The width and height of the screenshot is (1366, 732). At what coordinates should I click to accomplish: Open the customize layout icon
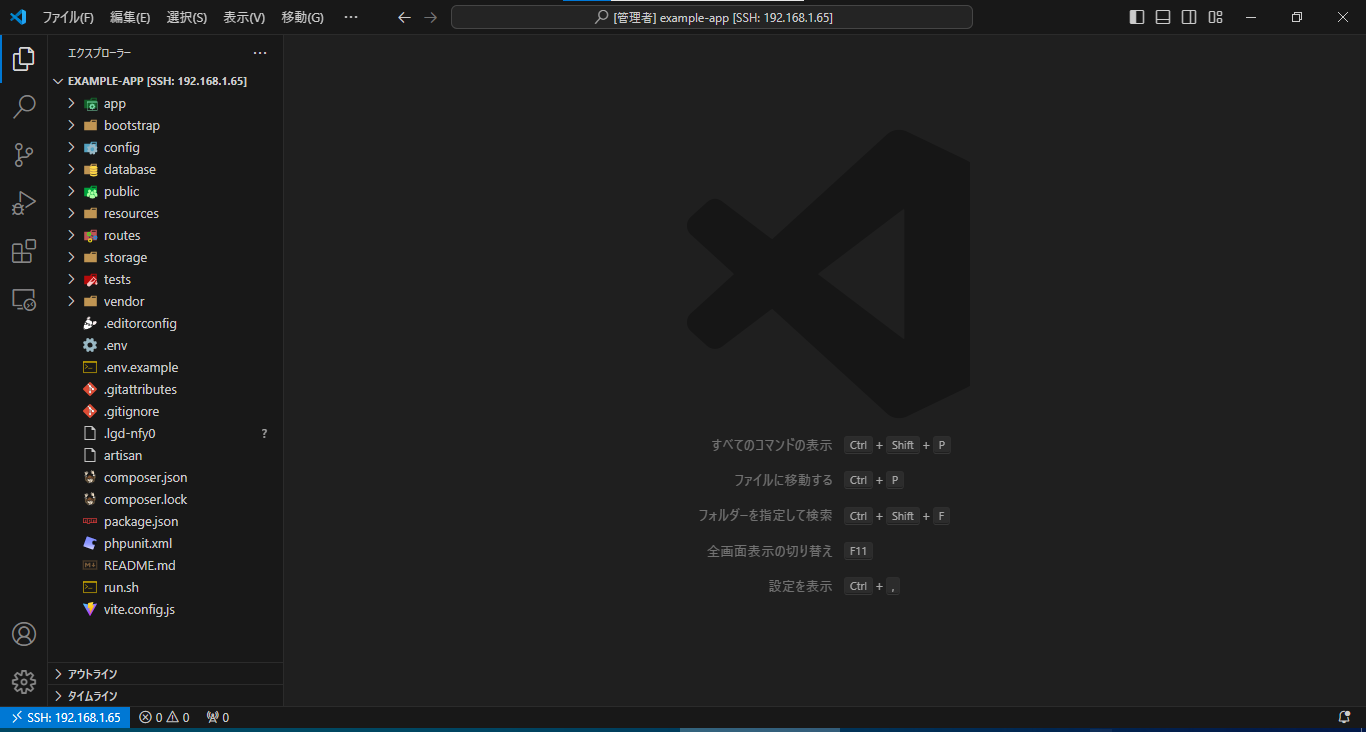(1215, 17)
